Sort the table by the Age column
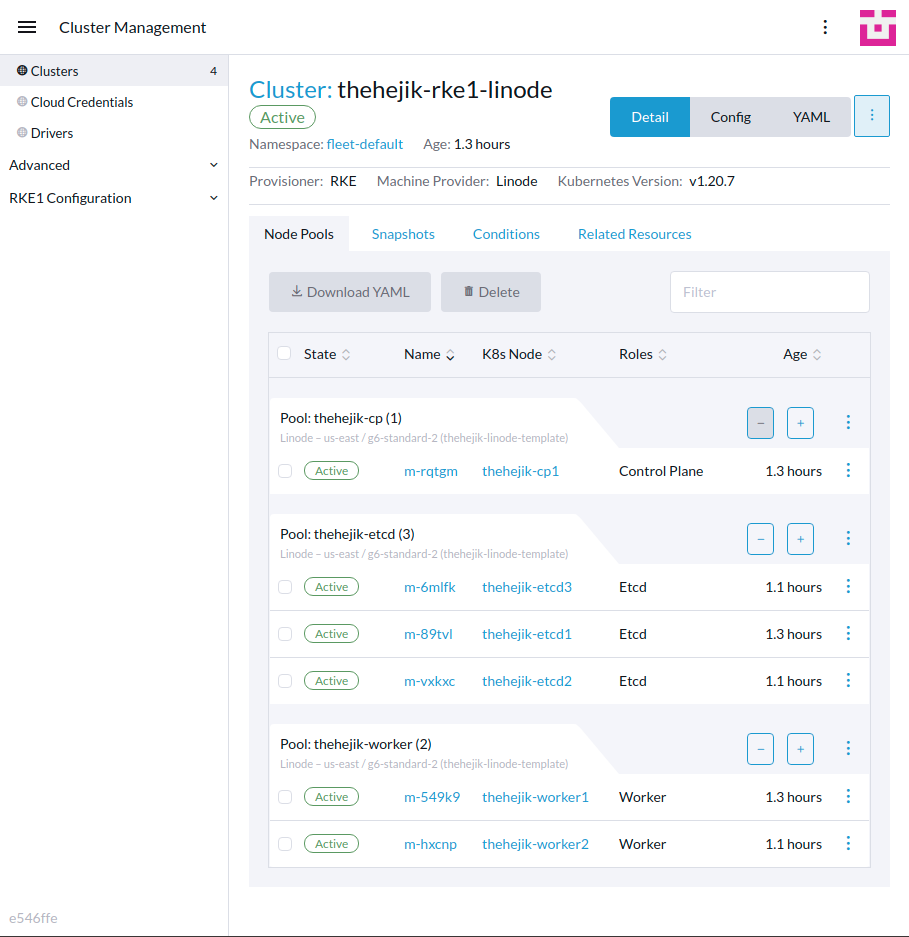 point(802,353)
